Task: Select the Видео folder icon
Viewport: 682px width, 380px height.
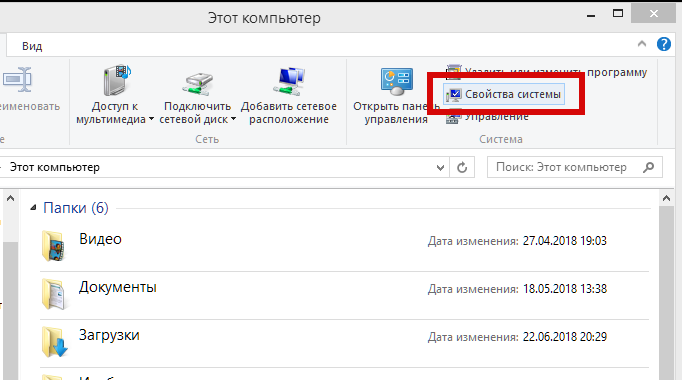Action: 54,246
